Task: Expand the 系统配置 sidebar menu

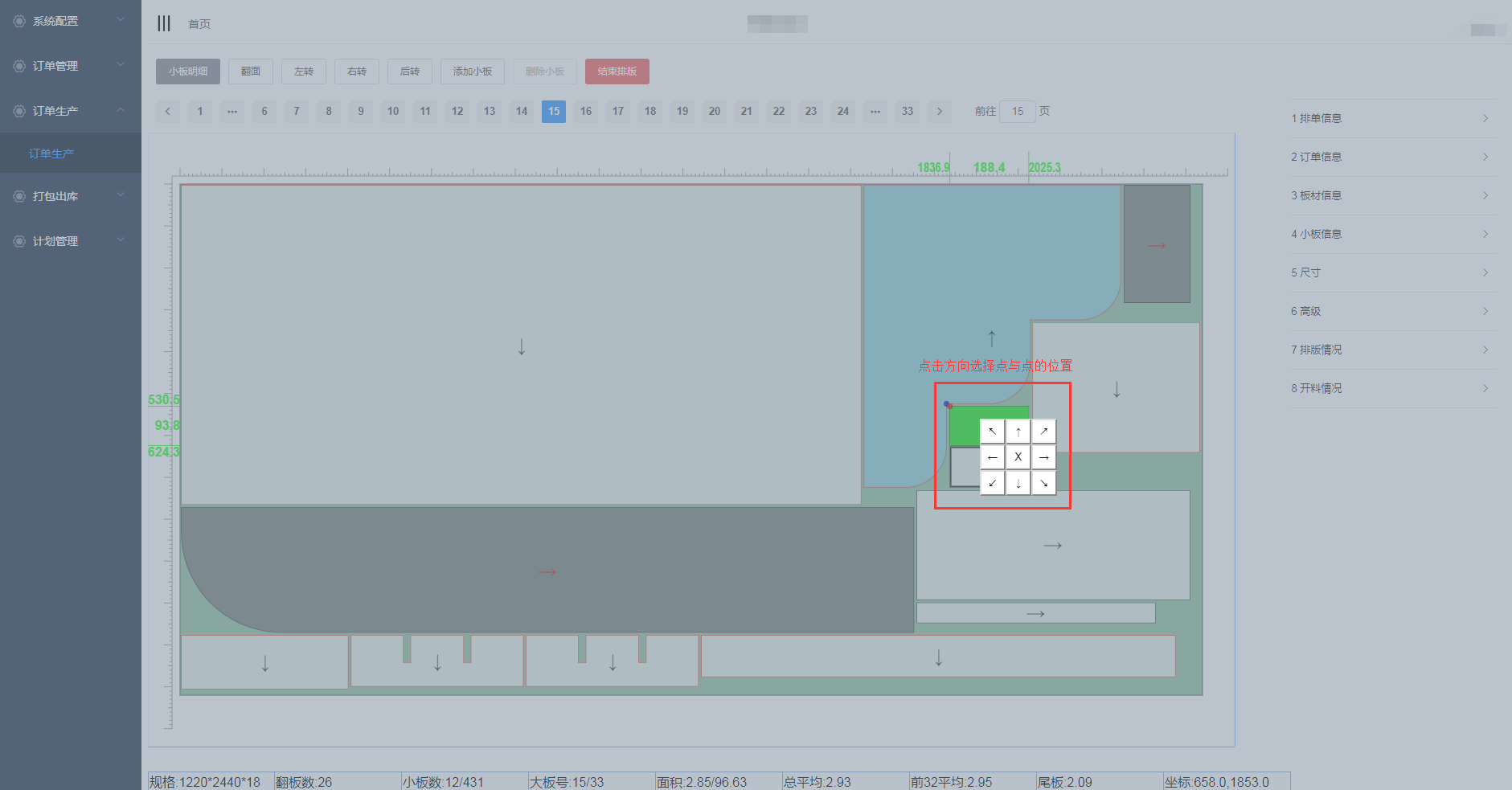Action: [x=70, y=21]
